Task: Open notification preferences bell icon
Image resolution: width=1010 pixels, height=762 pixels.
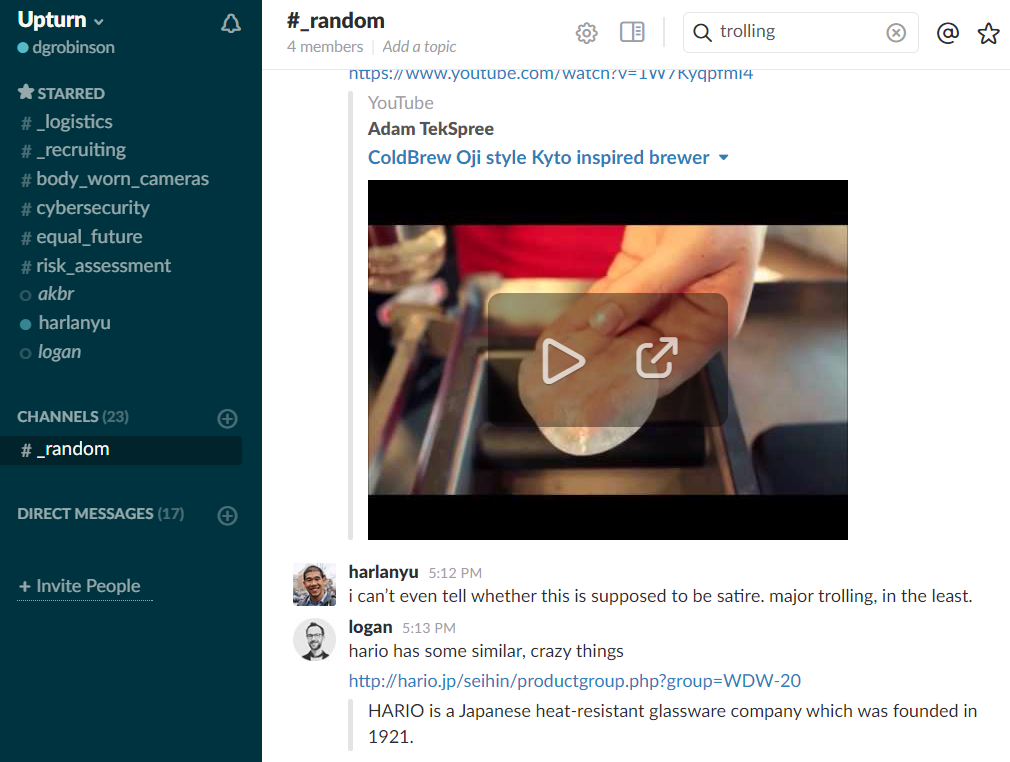Action: [231, 24]
